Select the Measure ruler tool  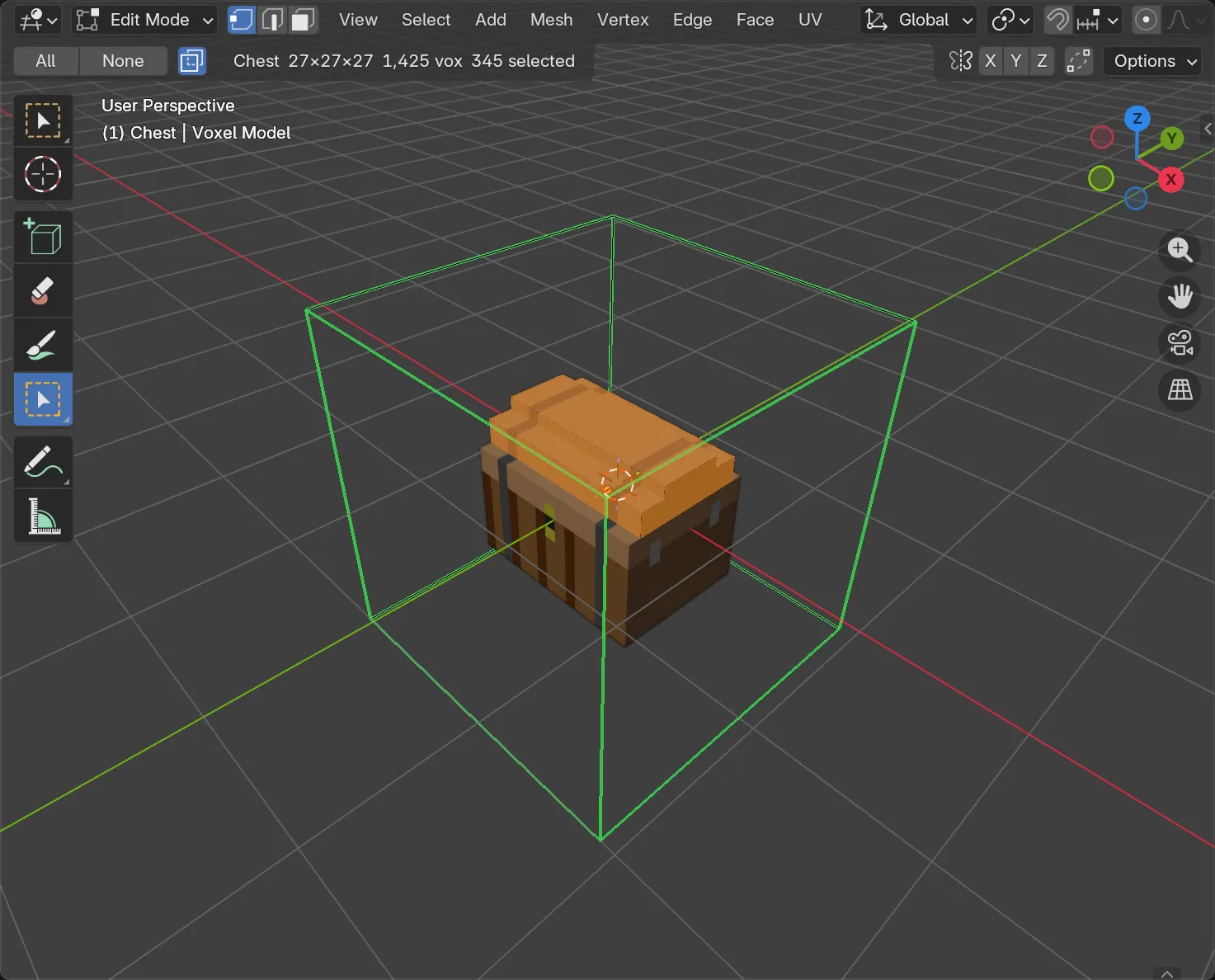coord(43,516)
